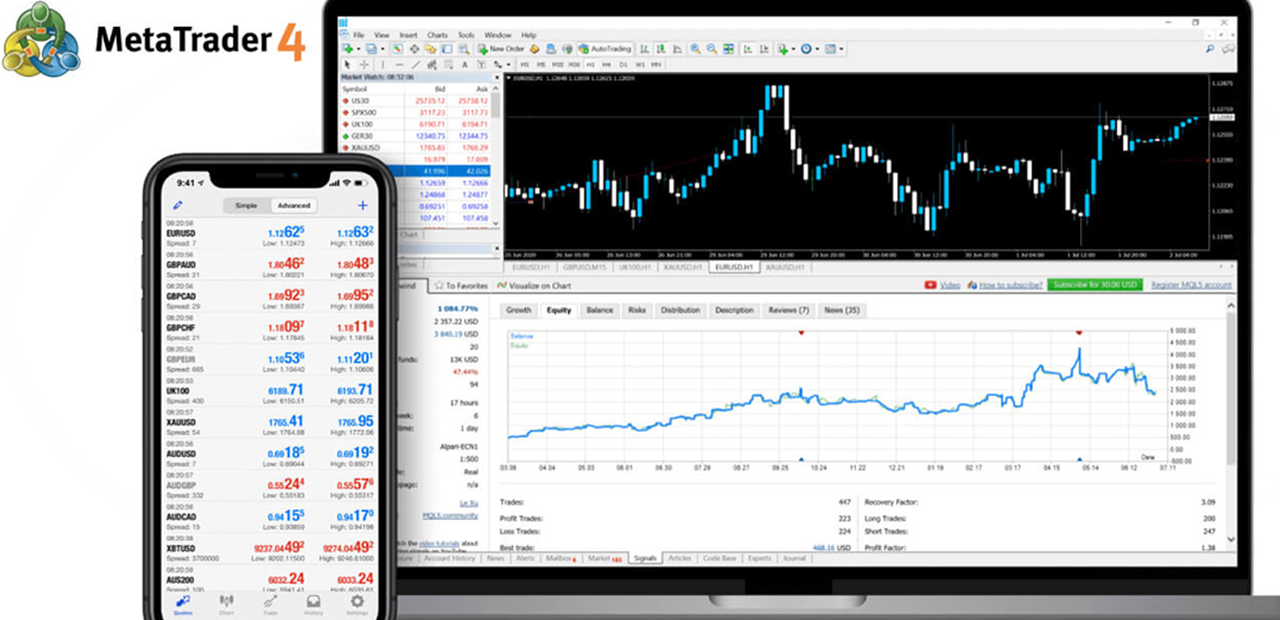Select the Trendline drawing tool
The height and width of the screenshot is (620, 1280).
pos(415,63)
